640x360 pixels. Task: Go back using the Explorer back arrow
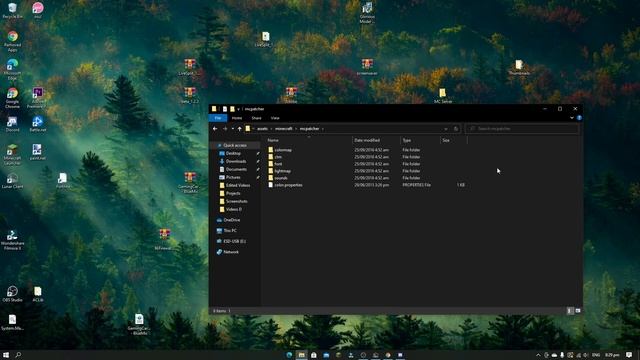pos(215,129)
